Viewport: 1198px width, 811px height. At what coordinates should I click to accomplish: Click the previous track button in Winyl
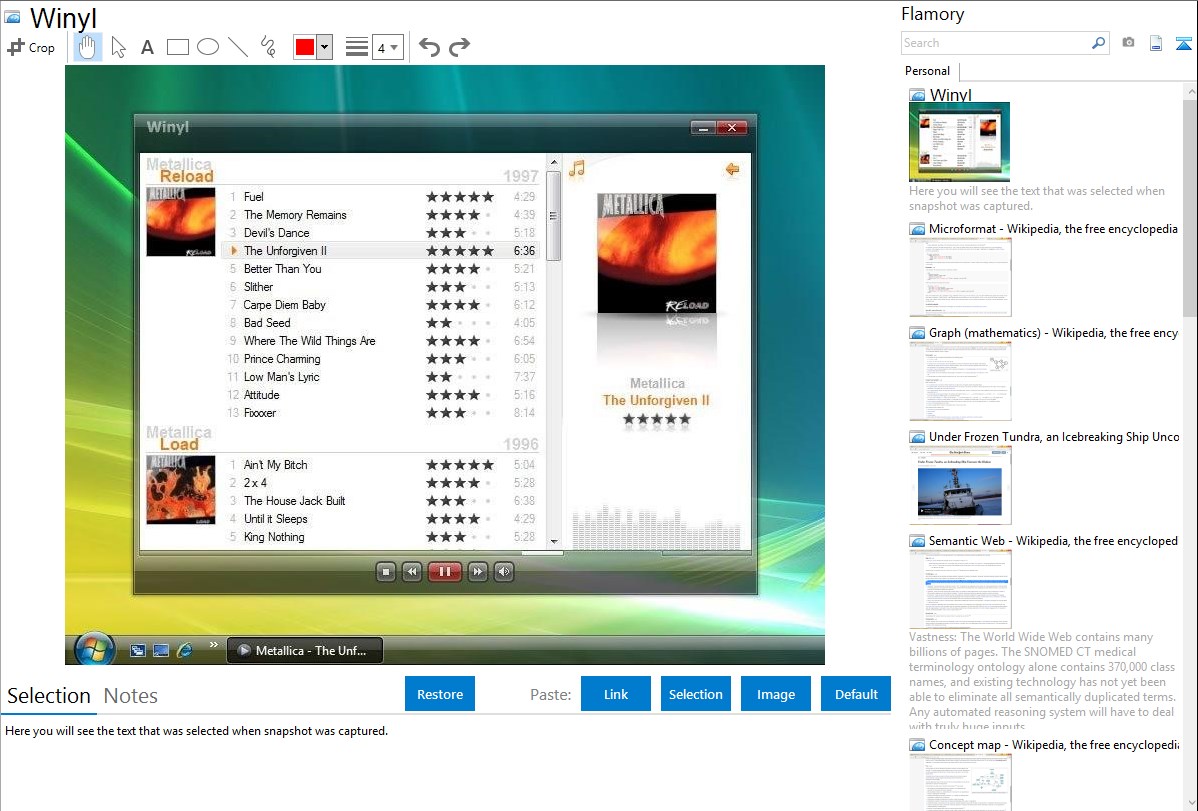(412, 572)
